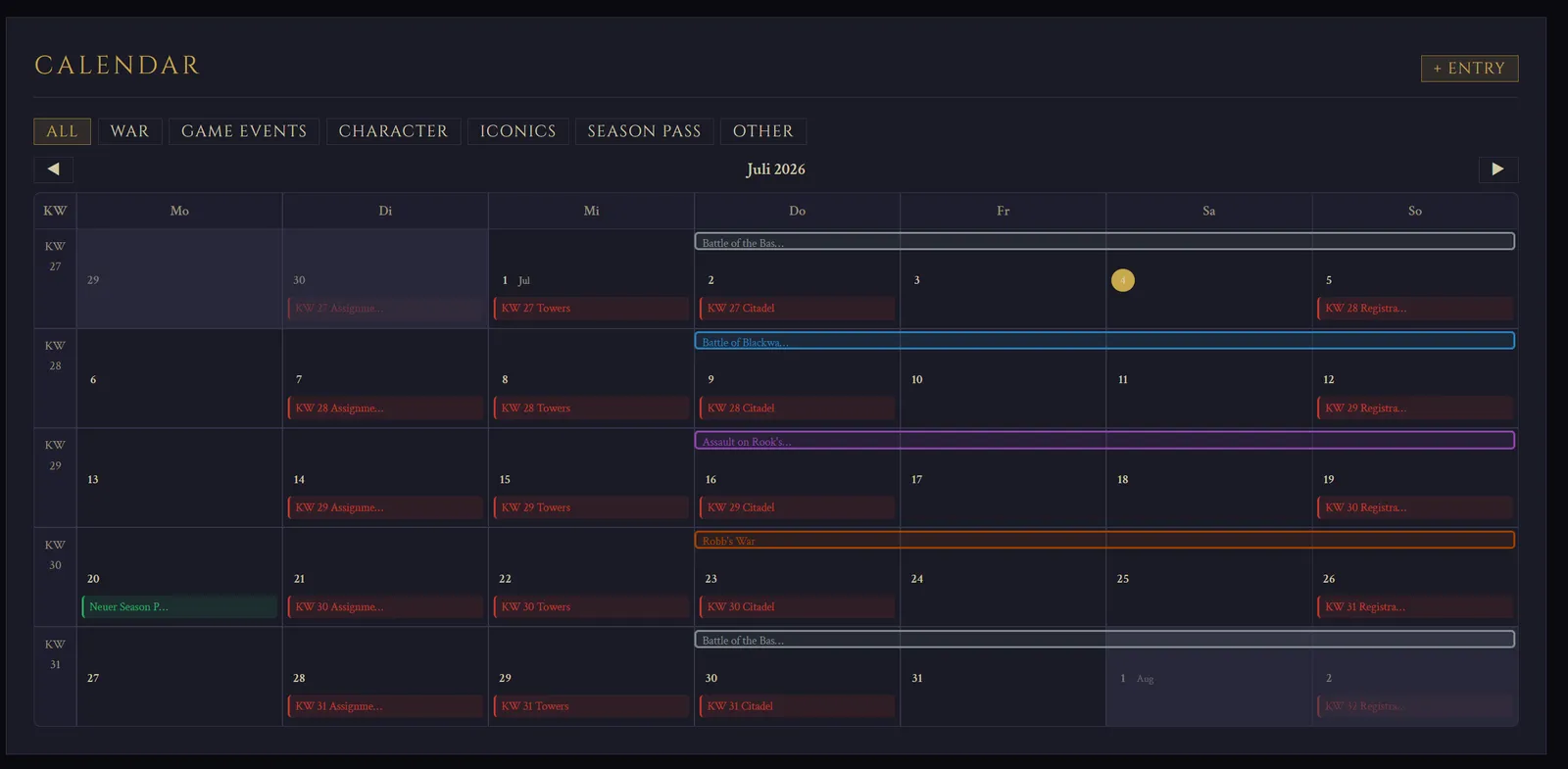Select the OTHER filter tab
Image resolution: width=1568 pixels, height=769 pixels.
(763, 131)
